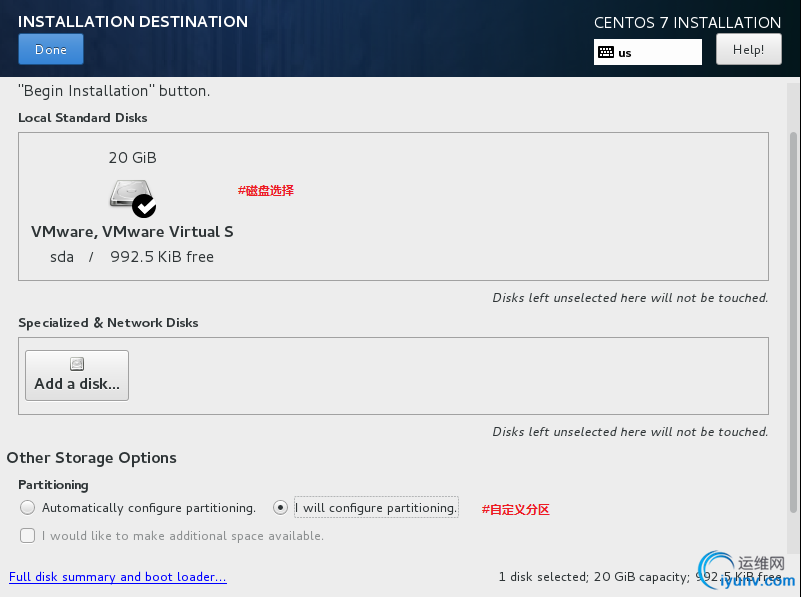Click the blue Done button

point(51,50)
